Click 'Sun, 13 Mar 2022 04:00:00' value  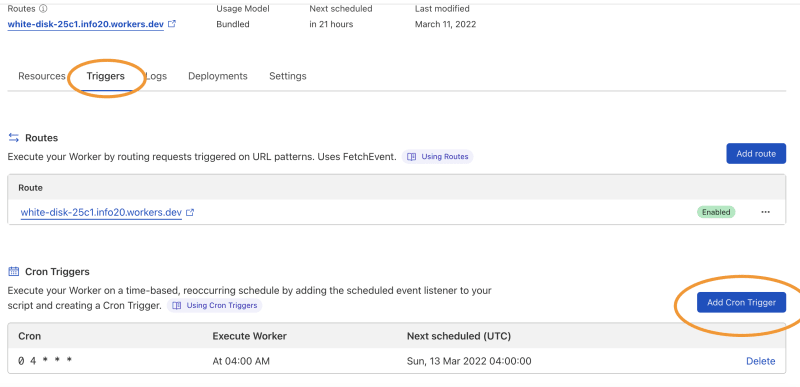(469, 361)
